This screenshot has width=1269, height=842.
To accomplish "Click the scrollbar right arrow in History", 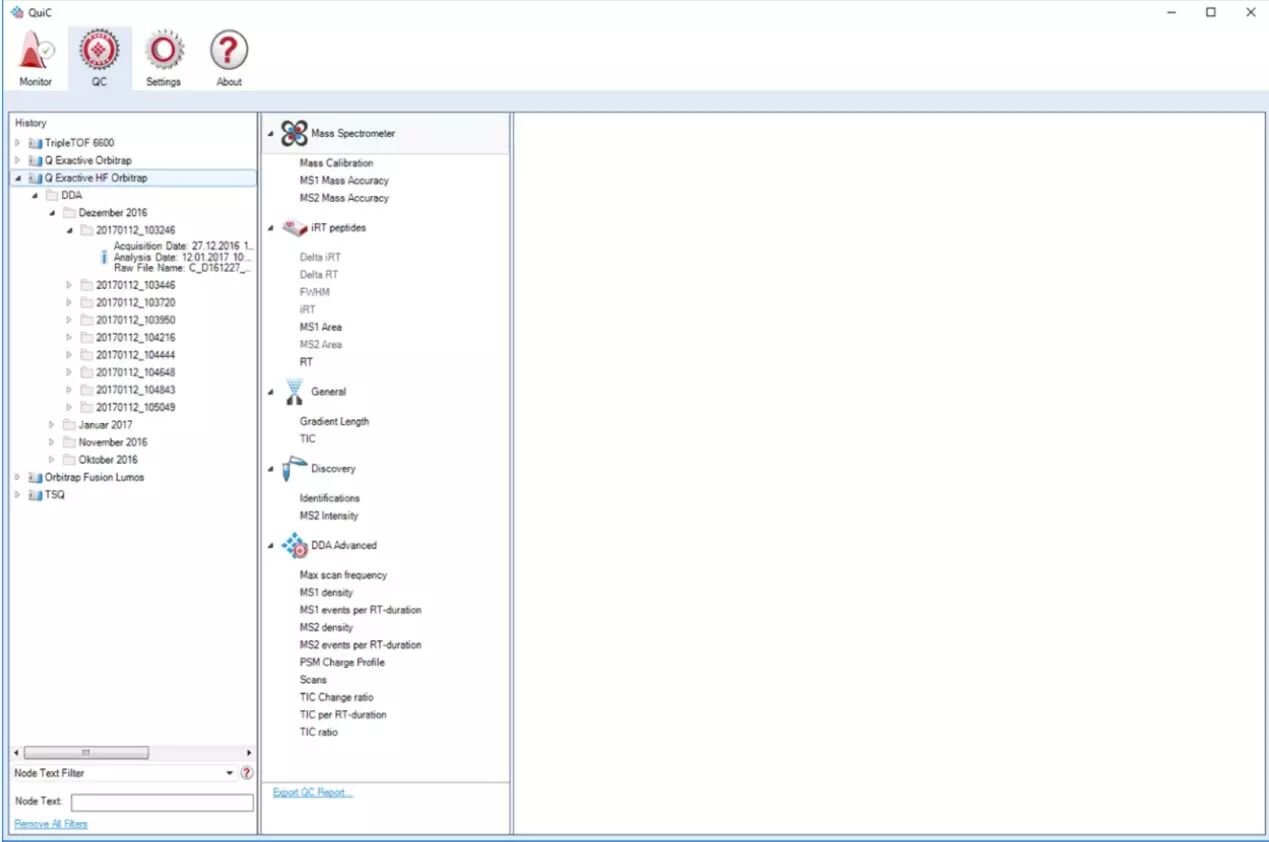I will (249, 752).
